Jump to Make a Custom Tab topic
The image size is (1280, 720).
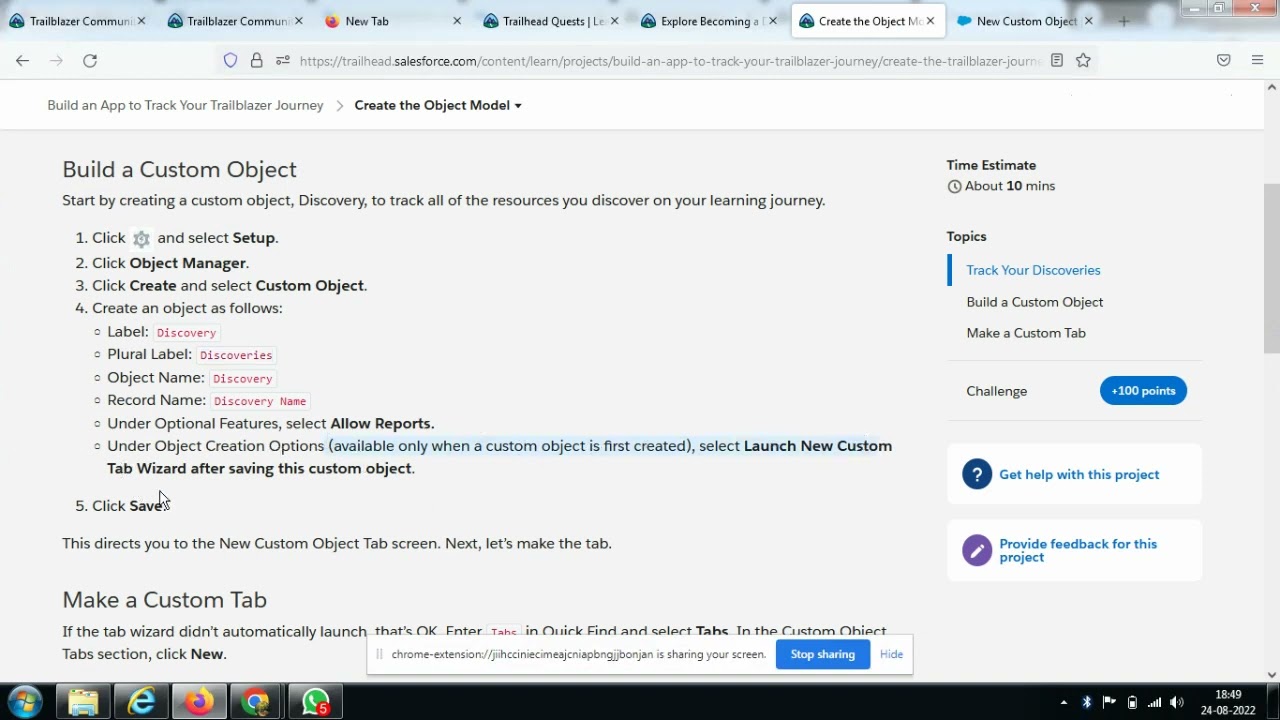[x=1026, y=333]
